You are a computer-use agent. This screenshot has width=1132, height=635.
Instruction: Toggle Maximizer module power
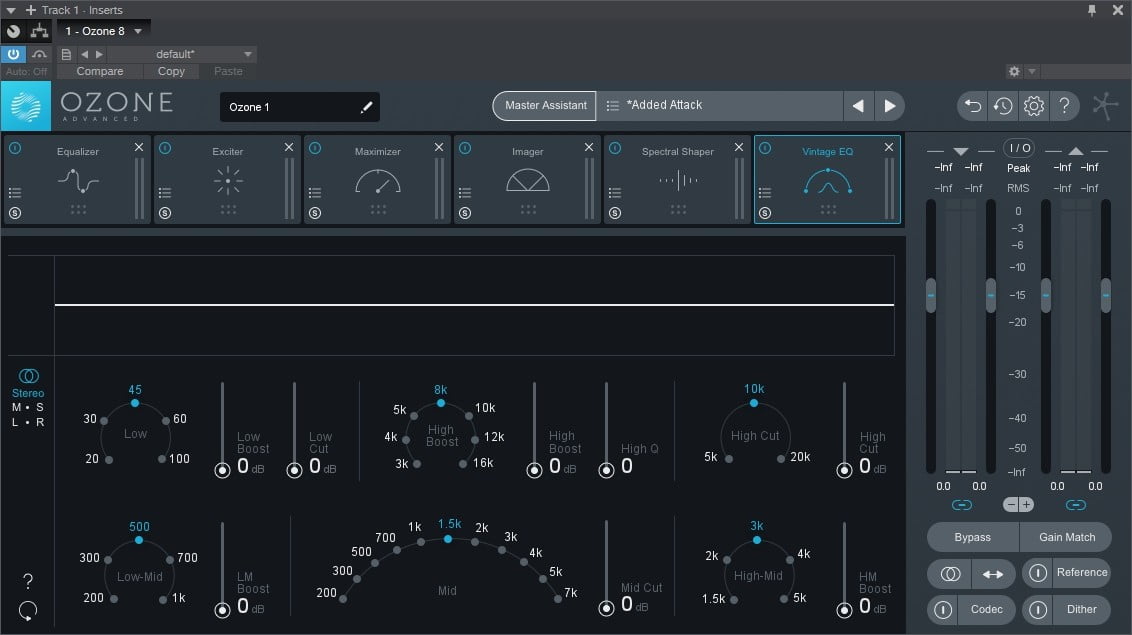pos(315,148)
